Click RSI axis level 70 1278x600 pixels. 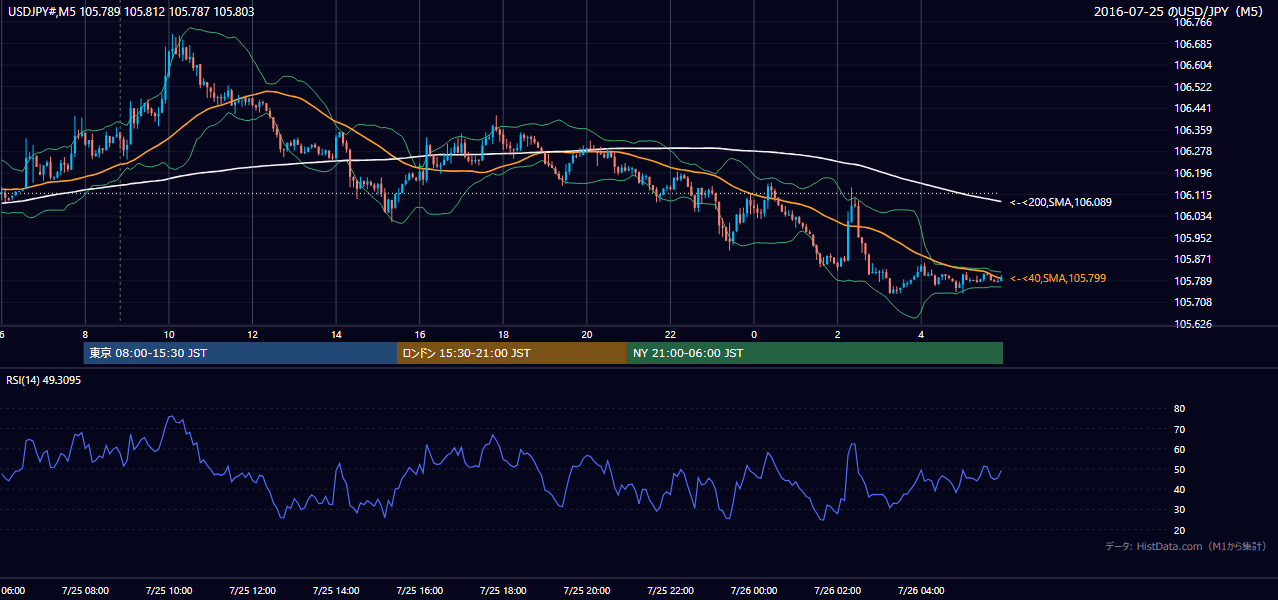(1180, 429)
